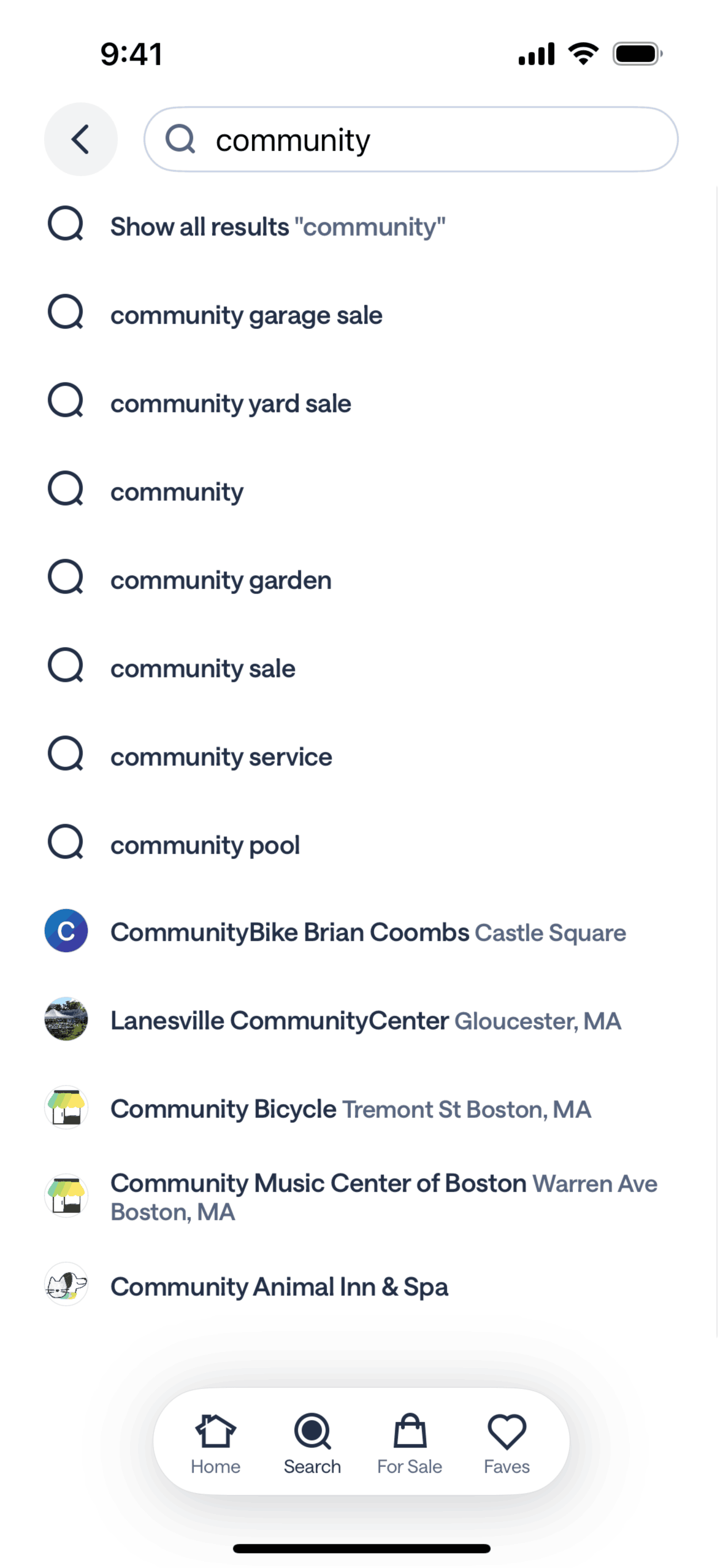The image size is (723, 1568).
Task: Select the "community garage sale" suggestion
Action: click(x=247, y=315)
